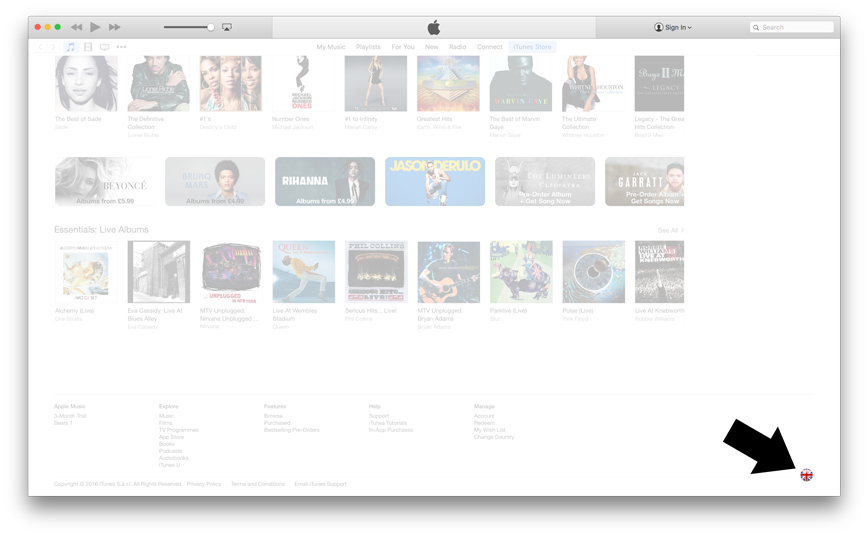Click the UK flag country icon
868x536 pixels.
806,475
